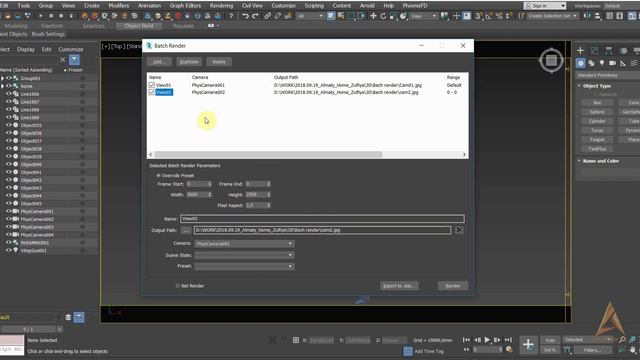Enable the Net Render checkbox
Screen dimensions: 640x360
coord(178,286)
